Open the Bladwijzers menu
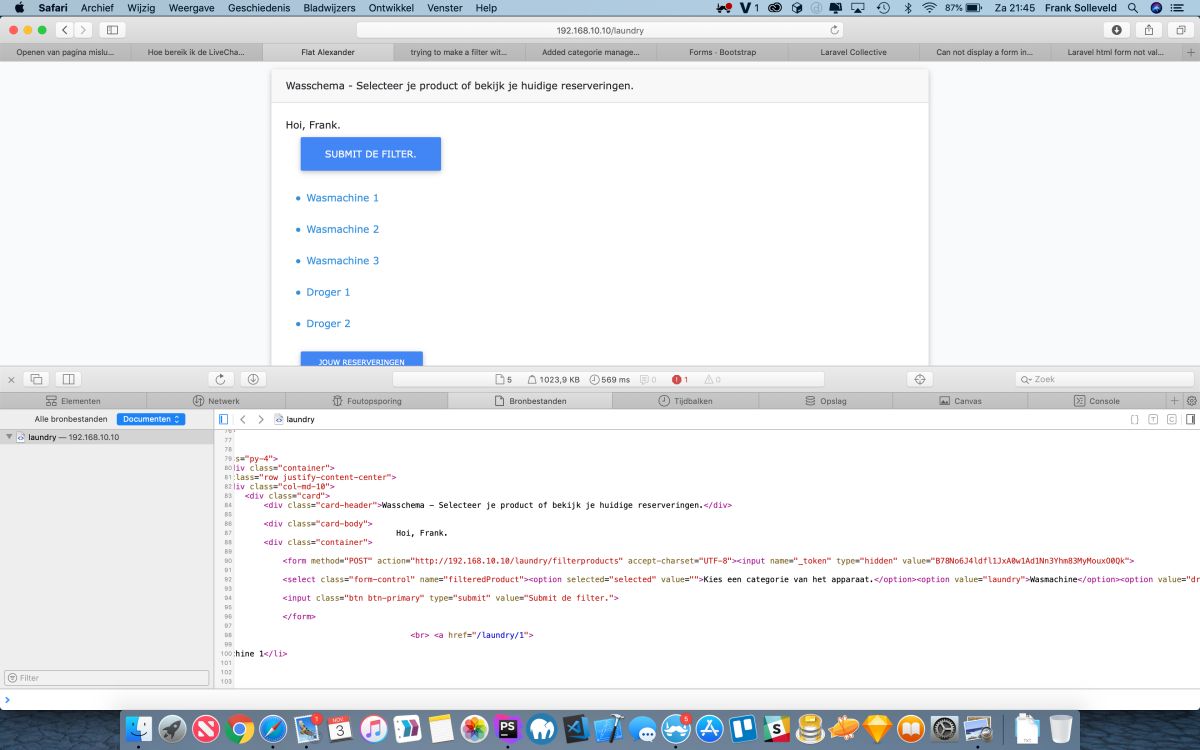The height and width of the screenshot is (750, 1200). point(330,7)
